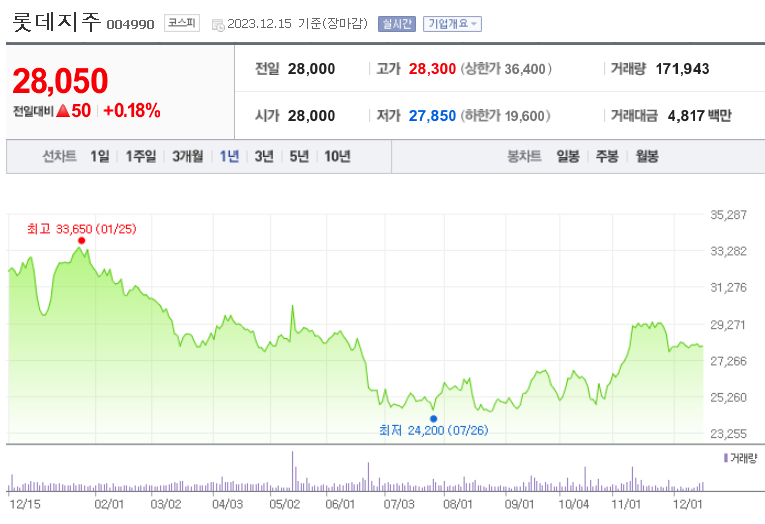Click the 코스피 market badge
Screen dimensions: 765x524
[181, 23]
